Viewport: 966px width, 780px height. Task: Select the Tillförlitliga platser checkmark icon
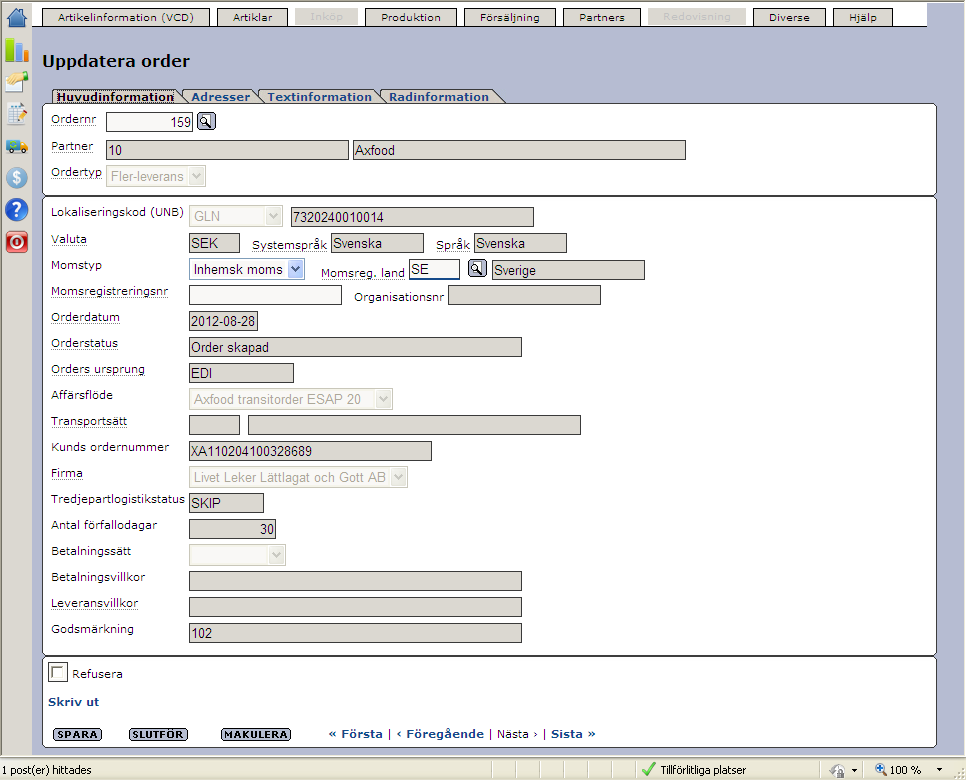648,769
